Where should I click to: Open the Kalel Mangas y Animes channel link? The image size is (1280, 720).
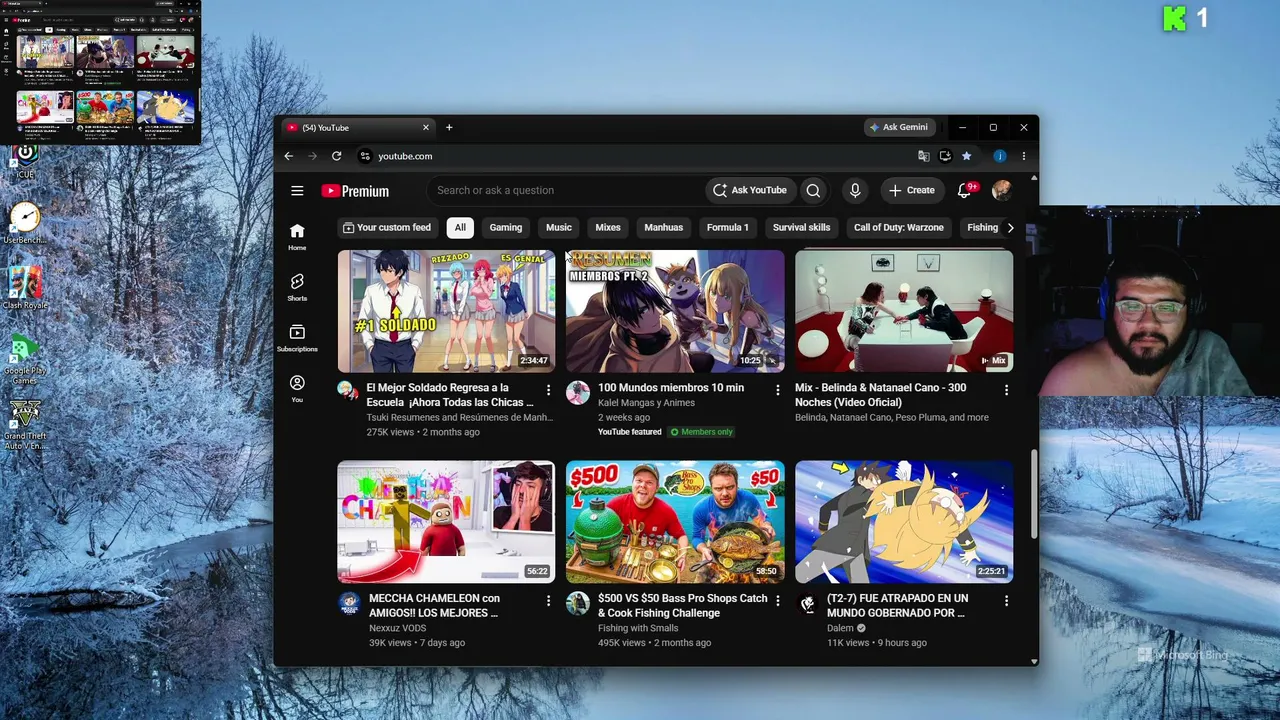click(x=646, y=403)
